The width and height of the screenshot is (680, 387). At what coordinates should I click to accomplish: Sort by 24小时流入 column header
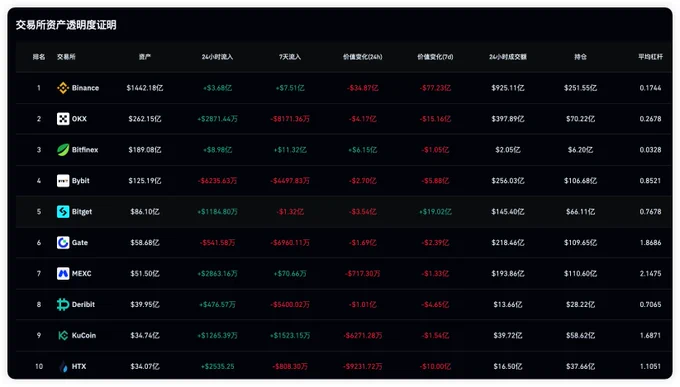pyautogui.click(x=217, y=57)
